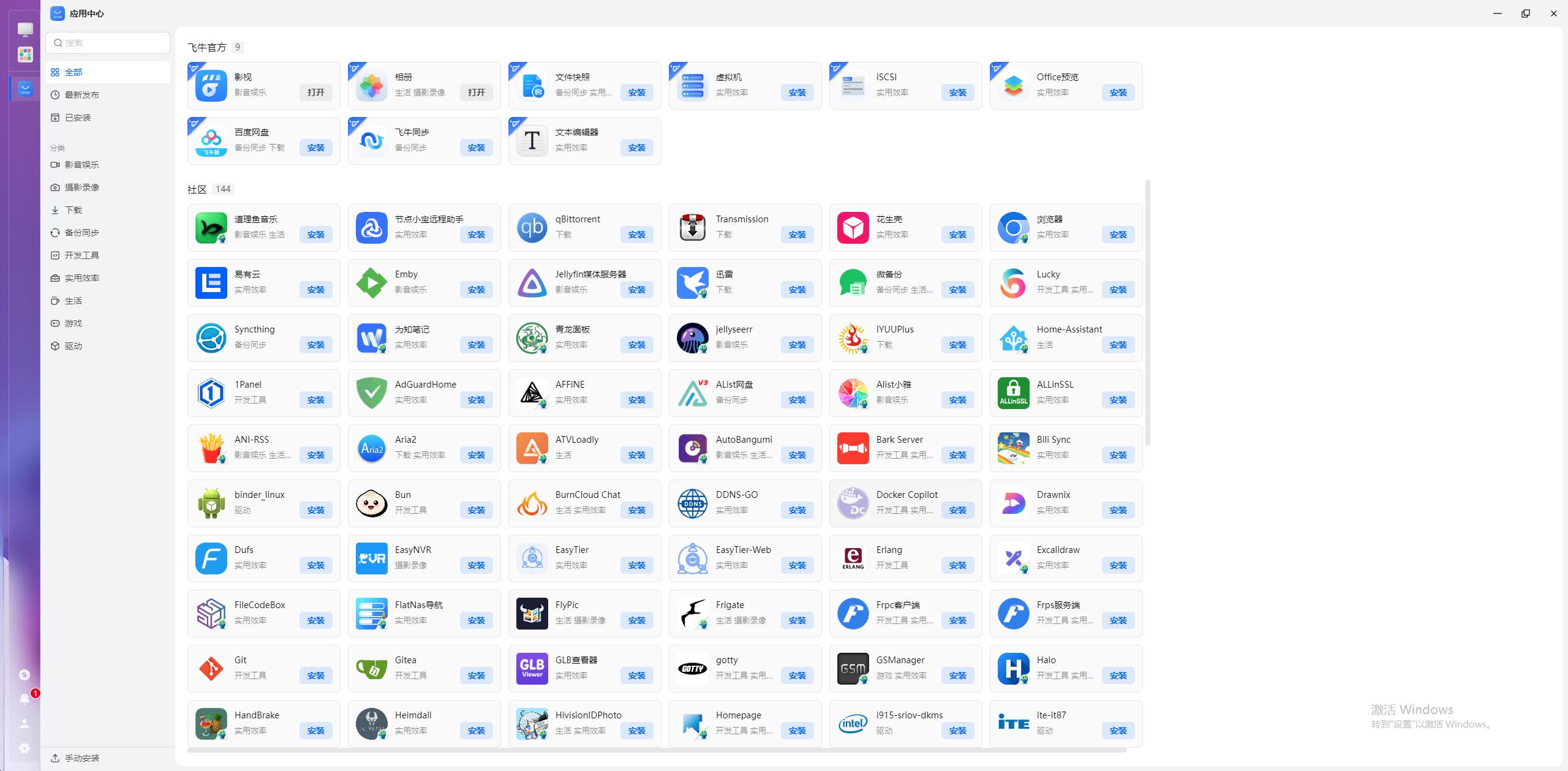This screenshot has height=771, width=1568.
Task: Open notifications bell in left dock
Action: pos(24,699)
